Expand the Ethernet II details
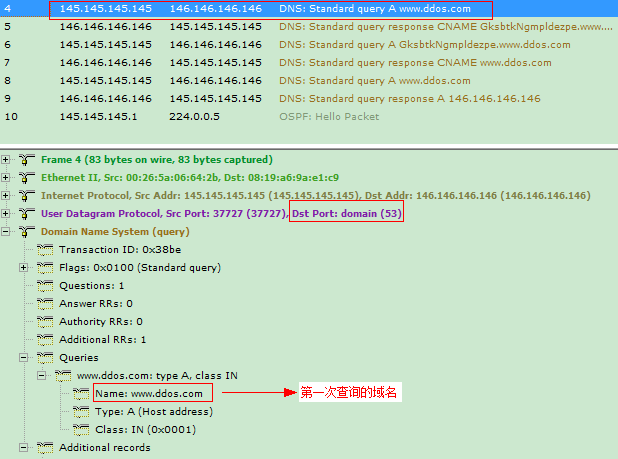The height and width of the screenshot is (459, 618). [x=8, y=178]
